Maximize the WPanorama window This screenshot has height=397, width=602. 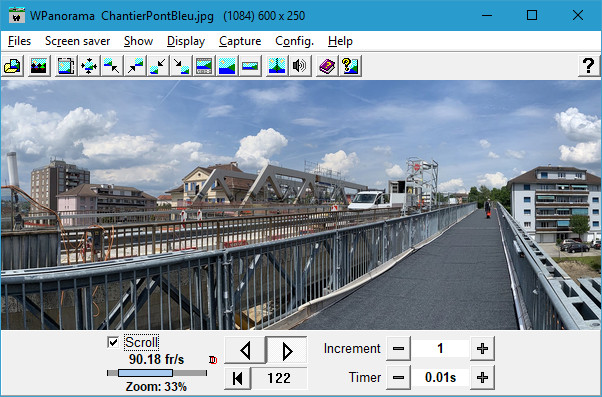[x=532, y=16]
